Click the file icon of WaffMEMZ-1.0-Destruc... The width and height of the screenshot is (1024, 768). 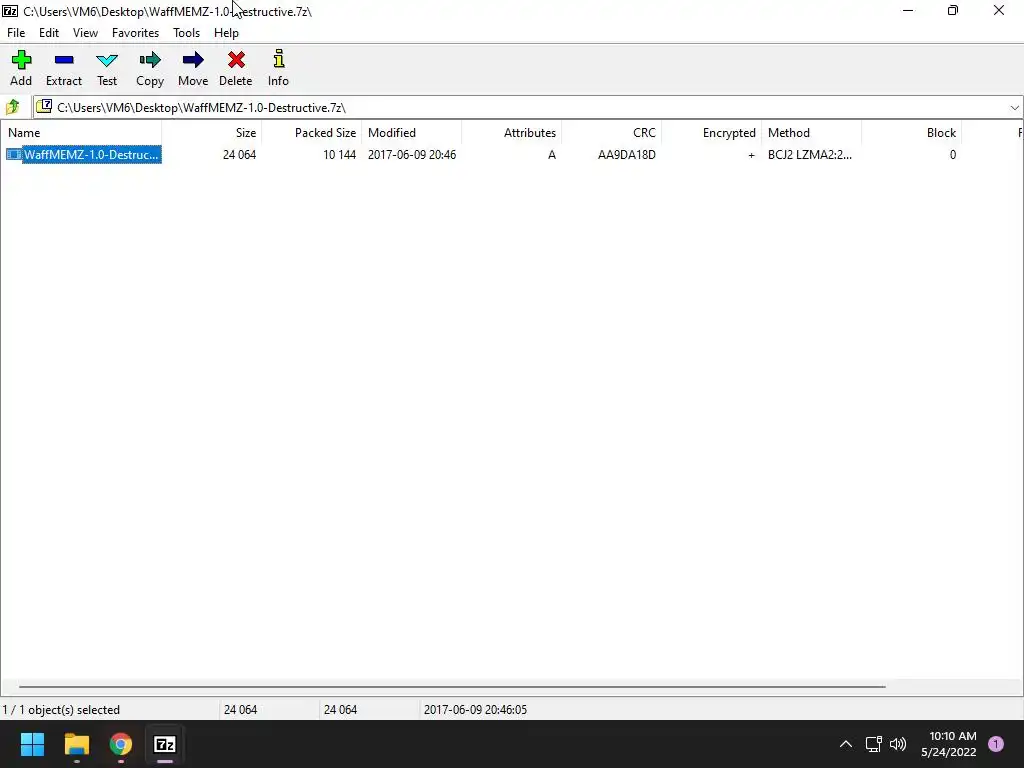[14, 155]
